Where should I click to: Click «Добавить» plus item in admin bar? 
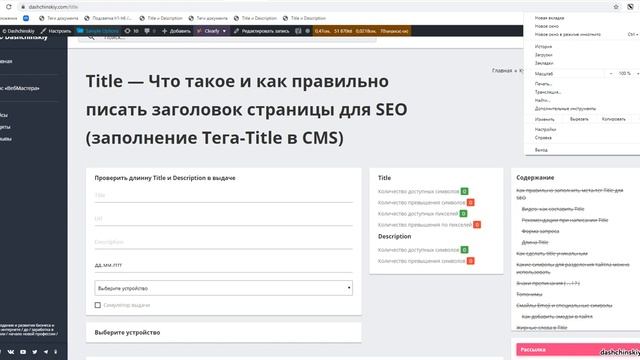(x=176, y=31)
